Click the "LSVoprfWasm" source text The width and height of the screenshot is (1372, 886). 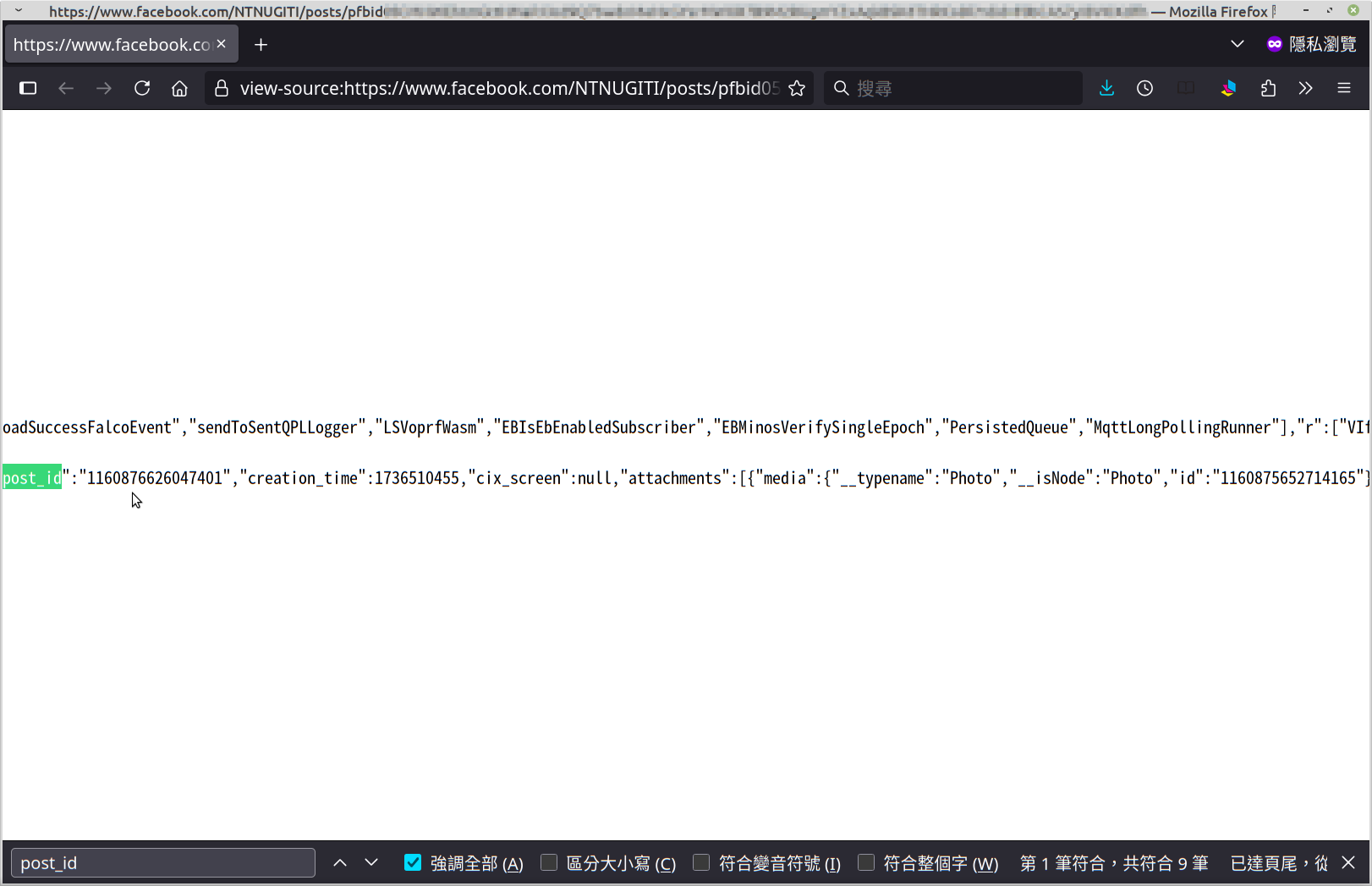430,427
